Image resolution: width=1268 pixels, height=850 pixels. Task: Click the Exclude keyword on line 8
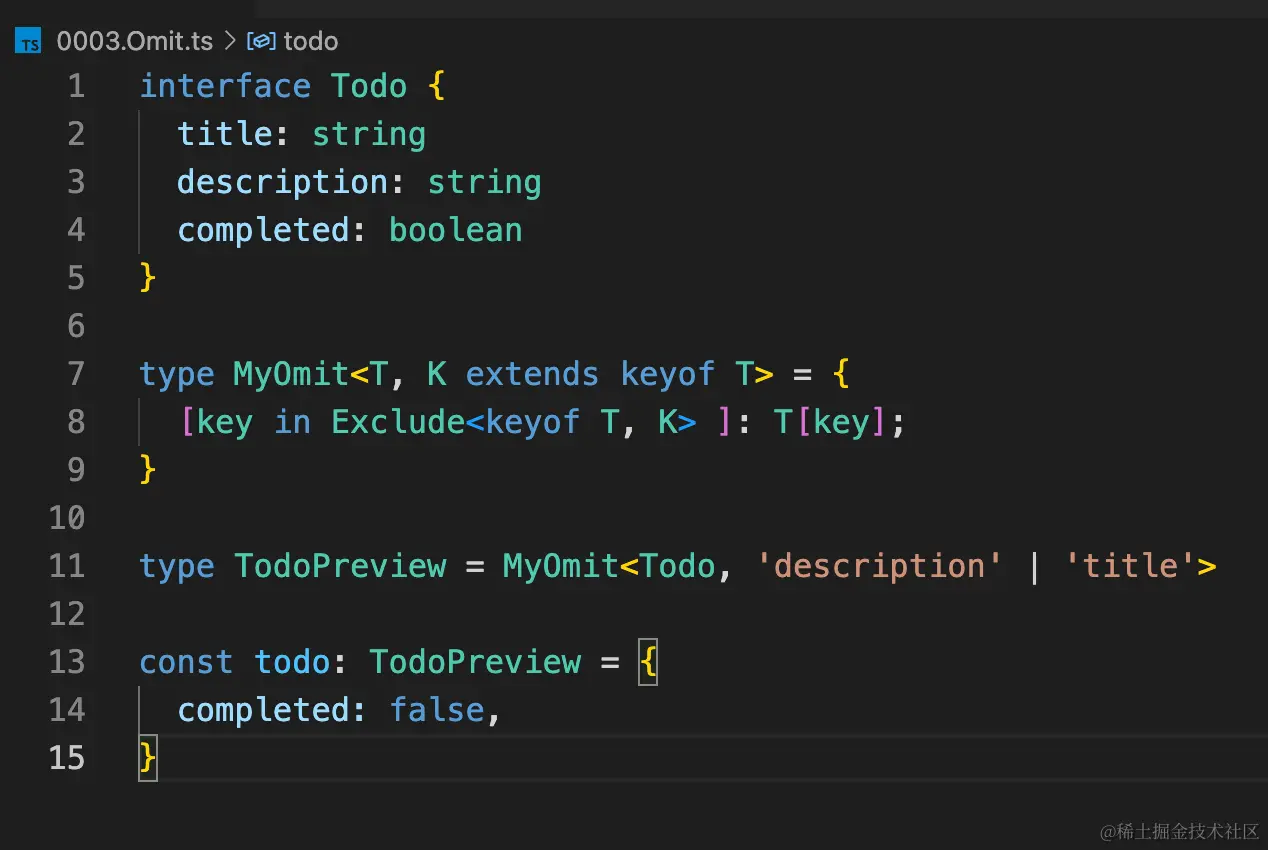tap(398, 422)
